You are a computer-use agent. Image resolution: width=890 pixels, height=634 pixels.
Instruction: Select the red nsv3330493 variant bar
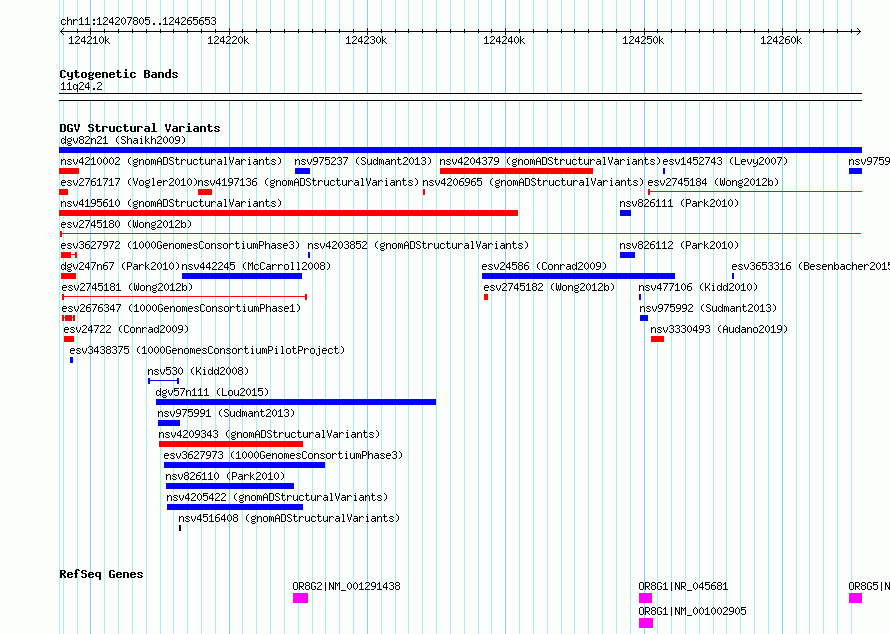click(x=657, y=339)
